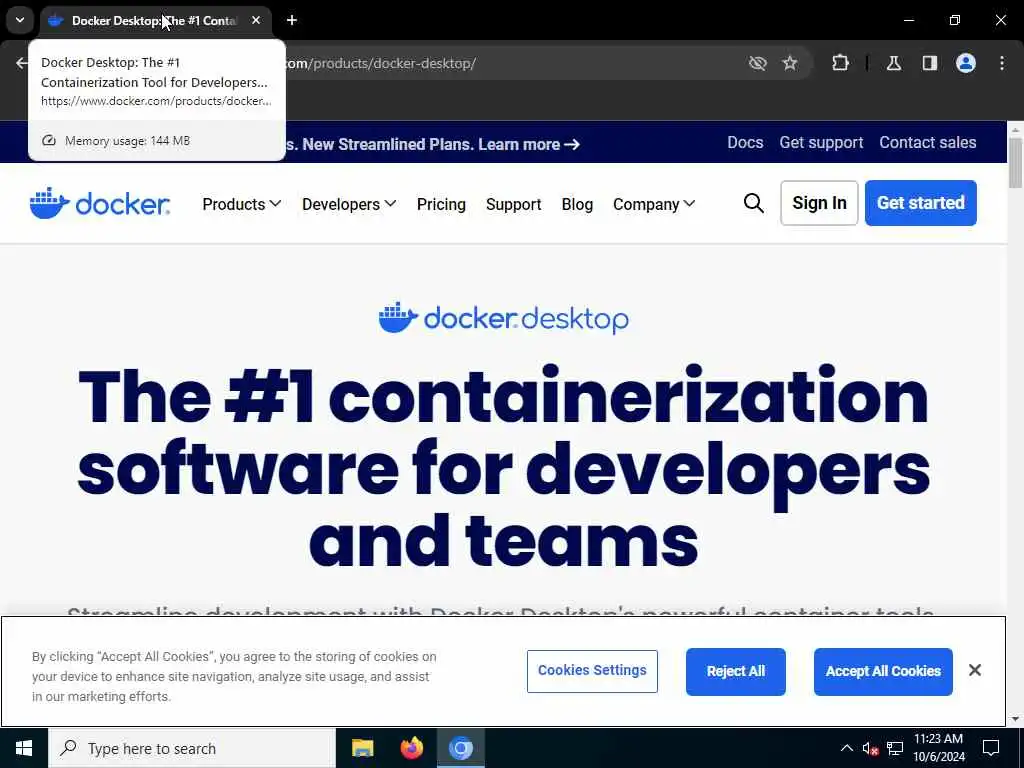Open the Windows notification center icon

tap(991, 748)
